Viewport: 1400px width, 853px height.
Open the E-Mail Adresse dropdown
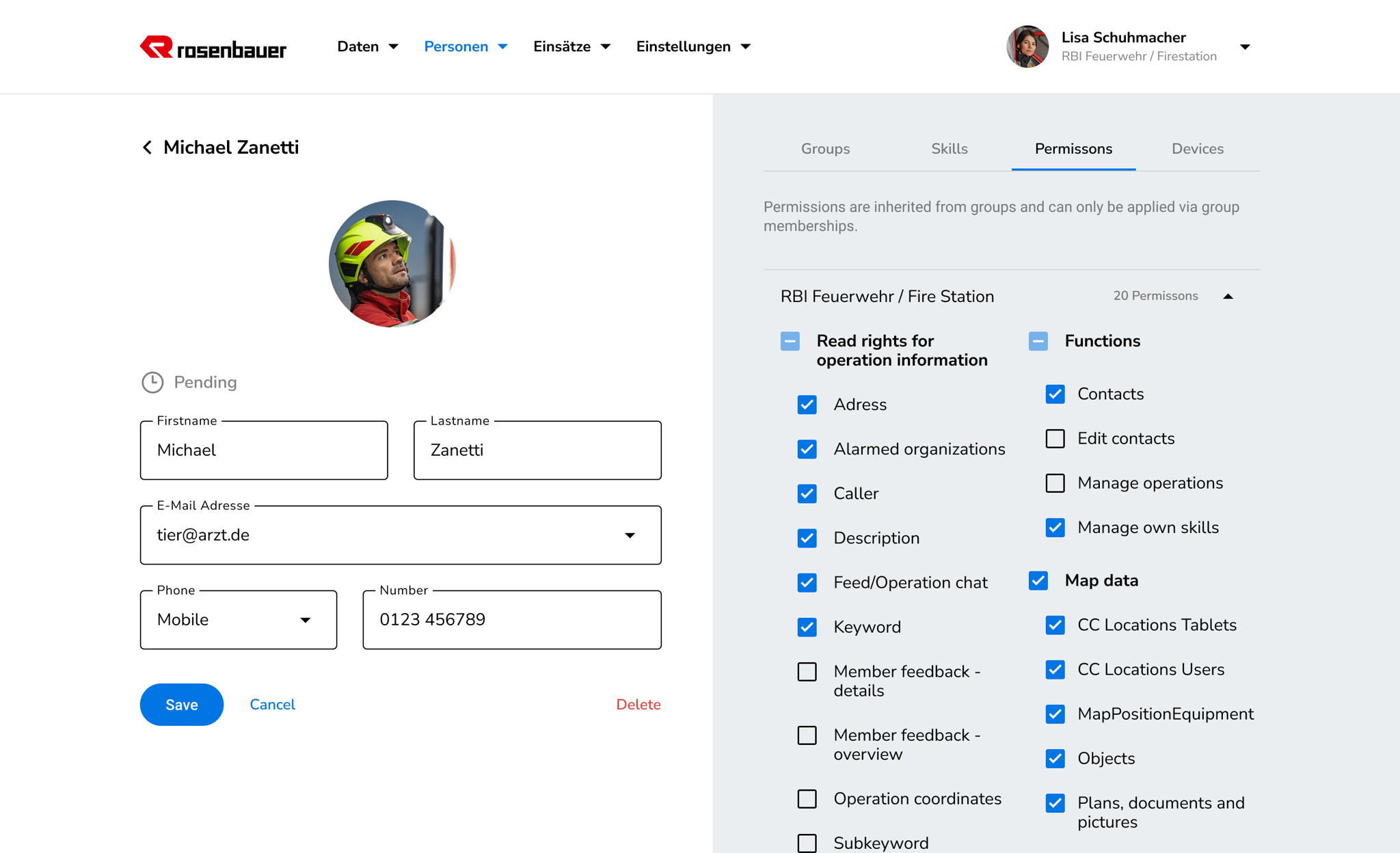(x=630, y=535)
